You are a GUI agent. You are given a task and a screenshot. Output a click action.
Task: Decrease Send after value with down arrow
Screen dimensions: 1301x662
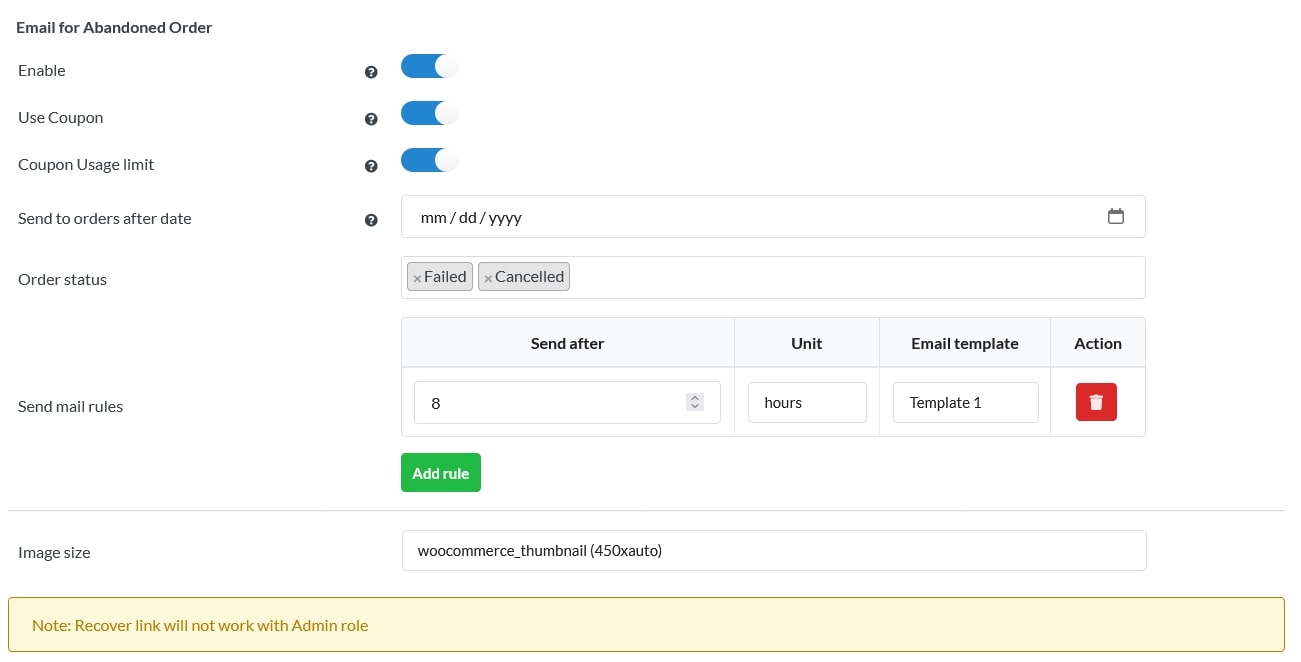pyautogui.click(x=695, y=407)
